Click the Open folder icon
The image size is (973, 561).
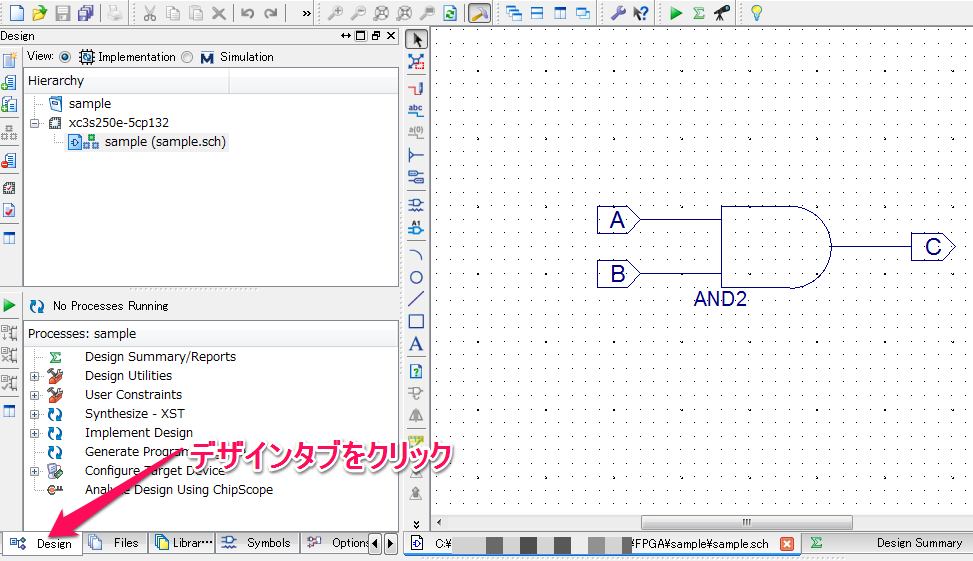tap(39, 13)
